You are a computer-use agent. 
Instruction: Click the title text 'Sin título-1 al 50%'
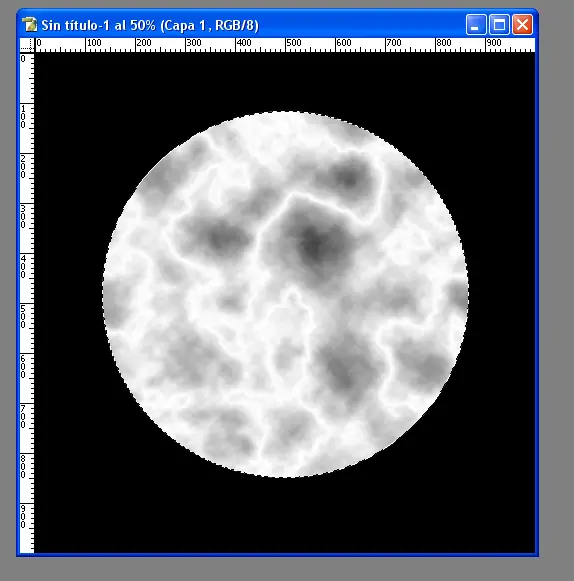tap(98, 26)
